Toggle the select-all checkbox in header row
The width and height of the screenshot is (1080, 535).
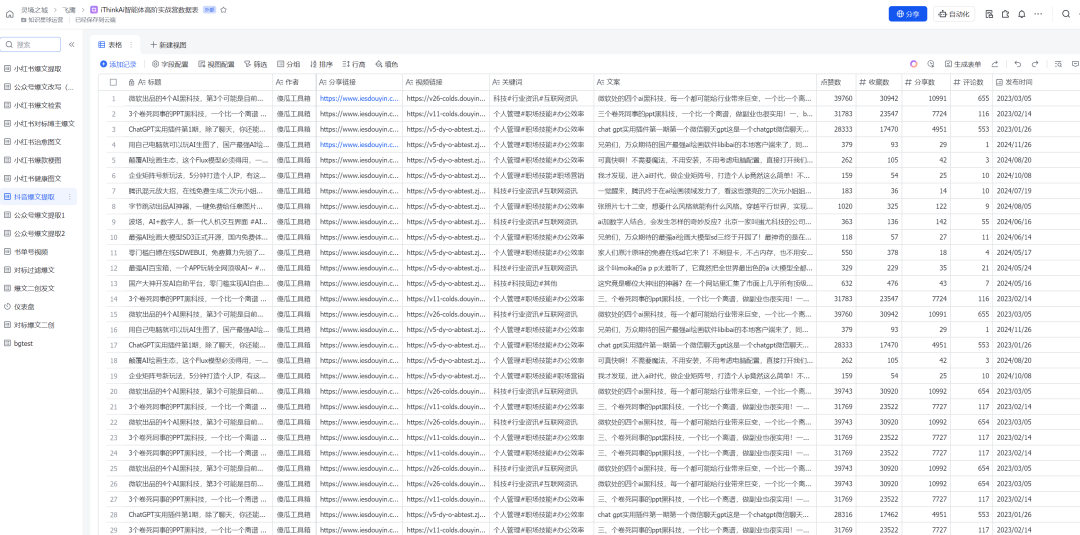tap(113, 82)
